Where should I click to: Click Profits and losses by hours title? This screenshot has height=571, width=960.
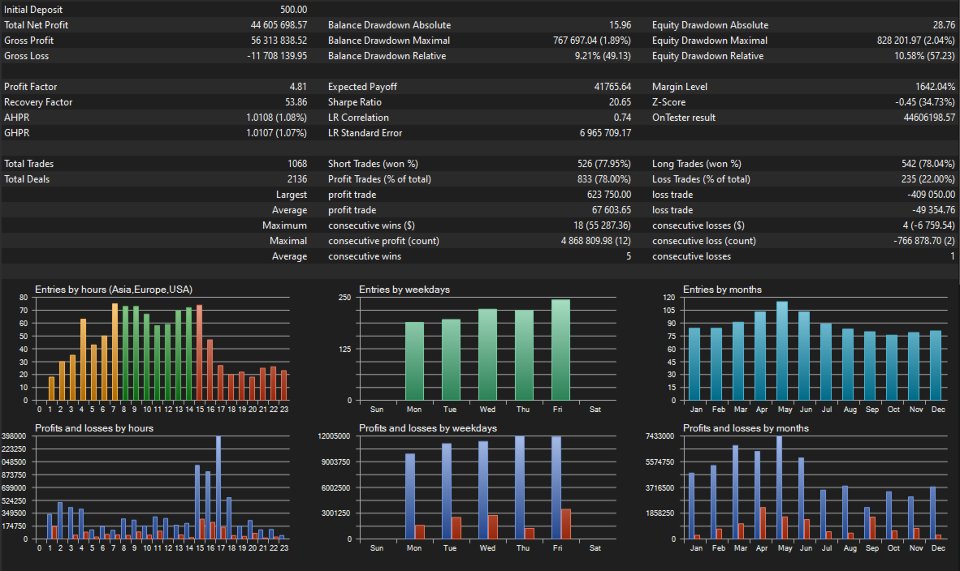[x=94, y=428]
